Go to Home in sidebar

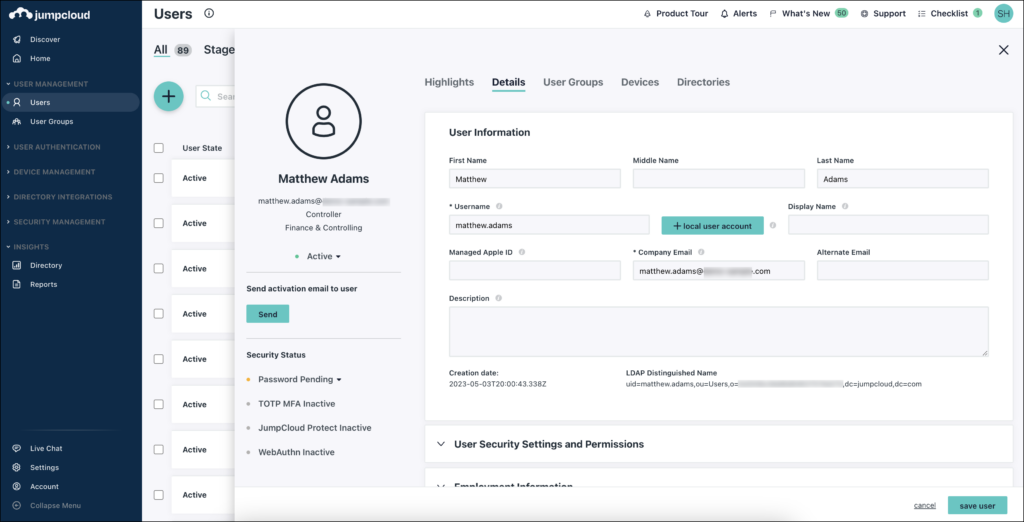tap(39, 58)
